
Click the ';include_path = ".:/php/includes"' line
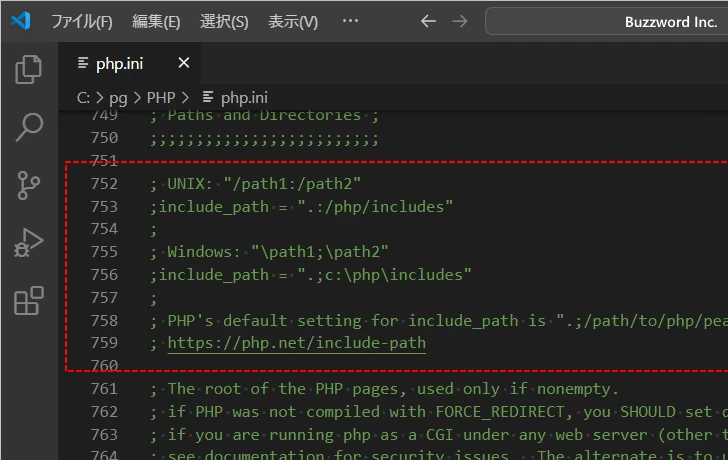301,207
